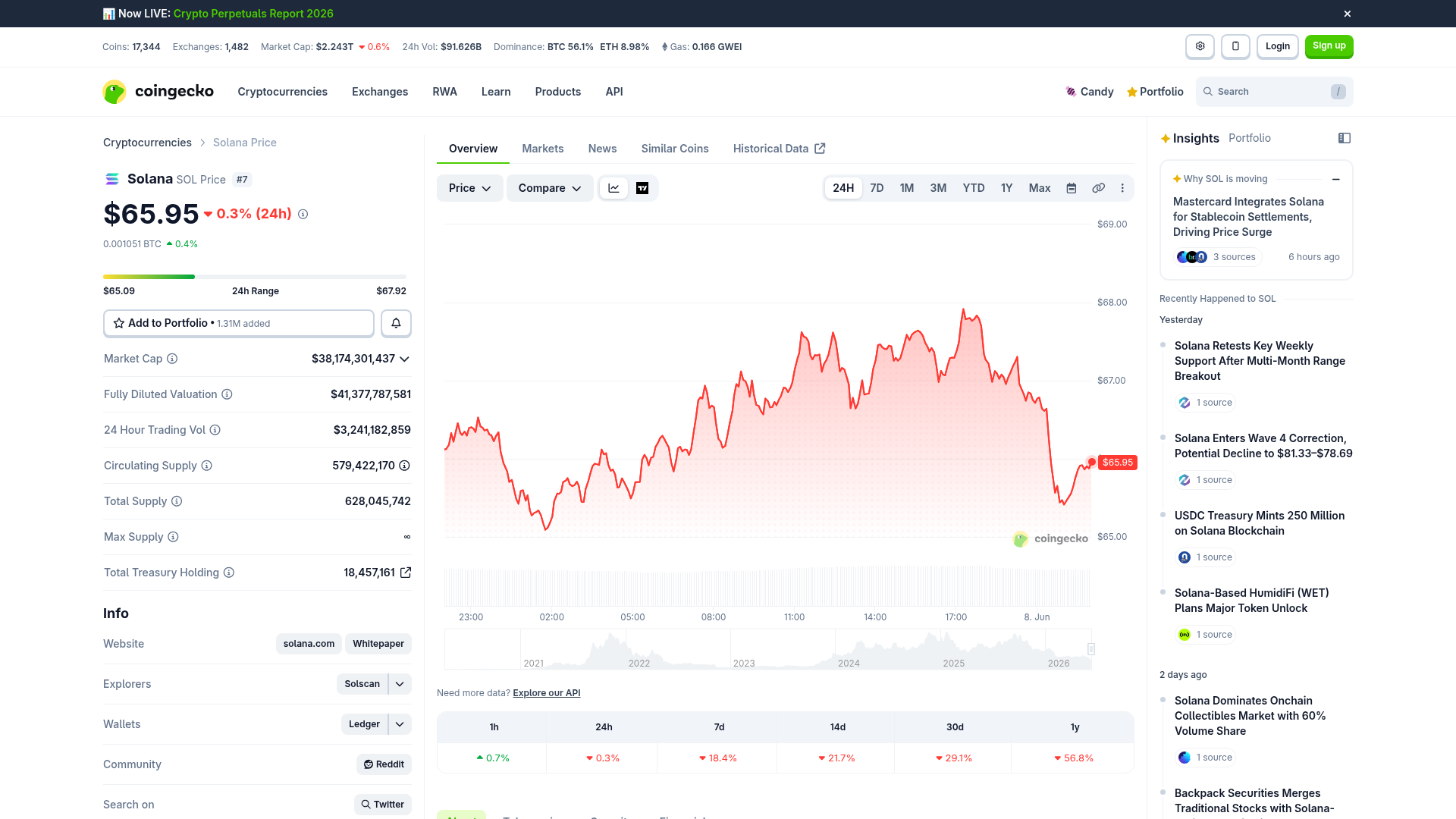Open the Candy rewards icon link

(x=1089, y=92)
